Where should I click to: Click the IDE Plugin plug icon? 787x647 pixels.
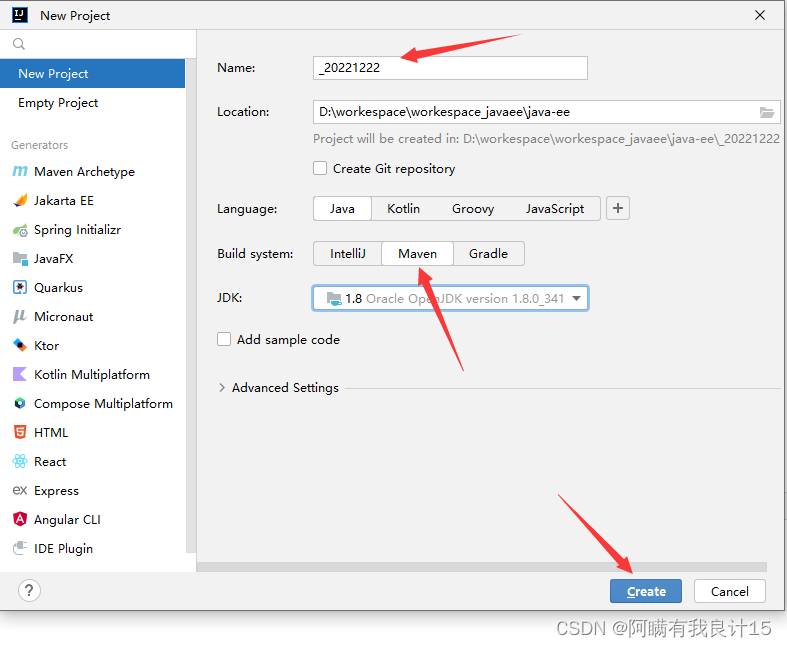click(x=20, y=548)
